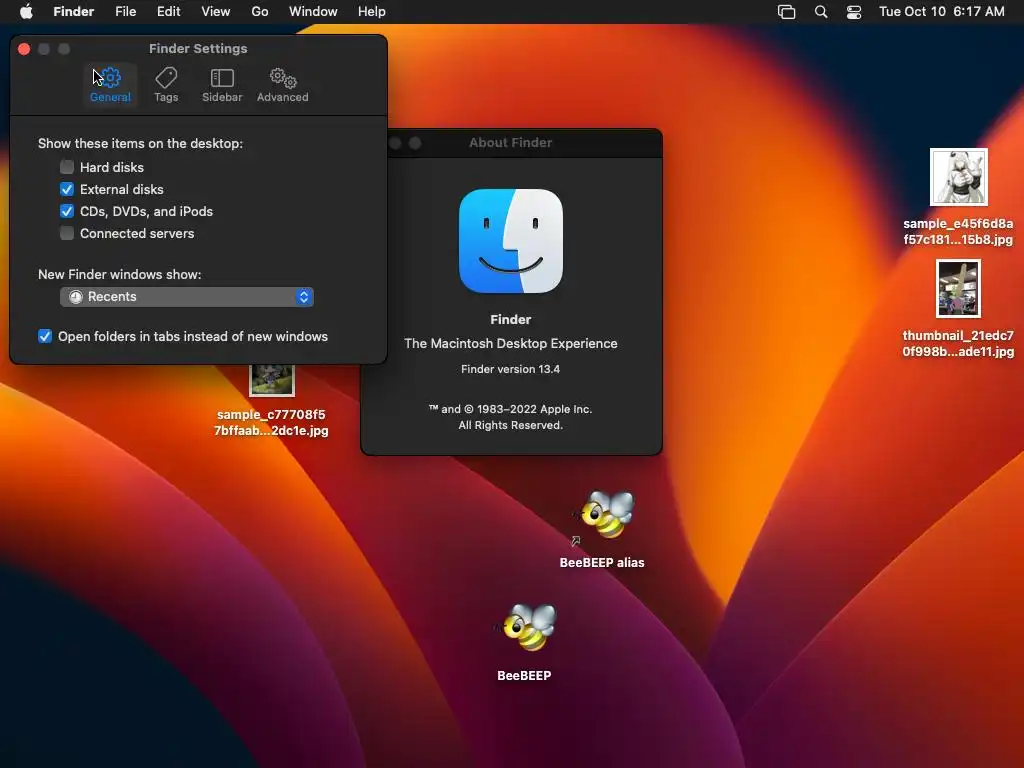Uncheck CDs, DVDs, and iPods checkbox

pyautogui.click(x=67, y=211)
